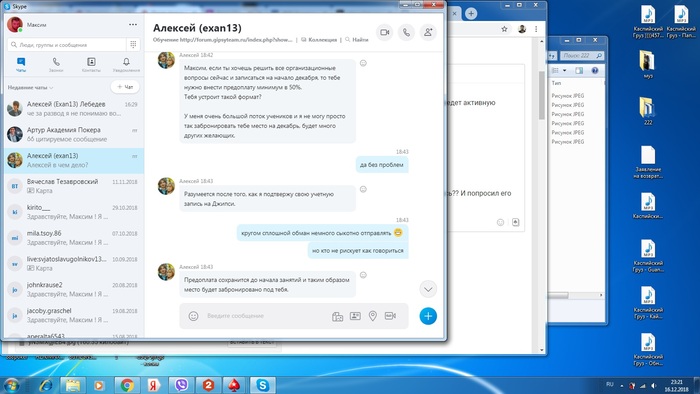This screenshot has height=394, width=700.
Task: Record a video message icon
Action: pyautogui.click(x=390, y=316)
